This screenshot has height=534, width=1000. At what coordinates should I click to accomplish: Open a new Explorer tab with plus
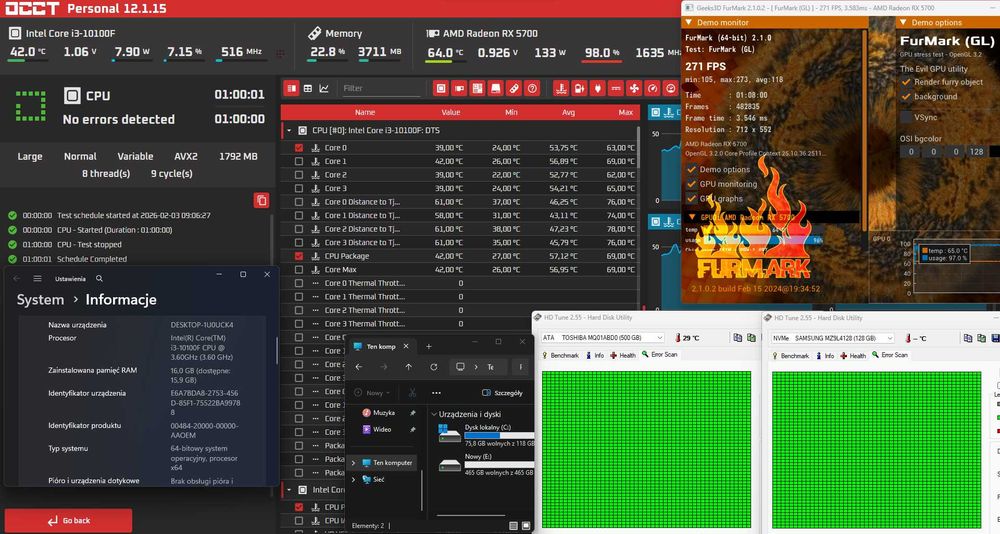[x=429, y=346]
